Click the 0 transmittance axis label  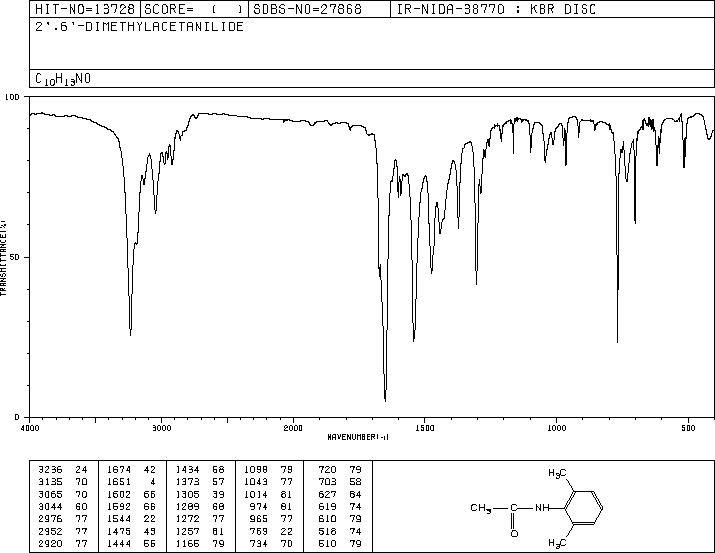17,417
